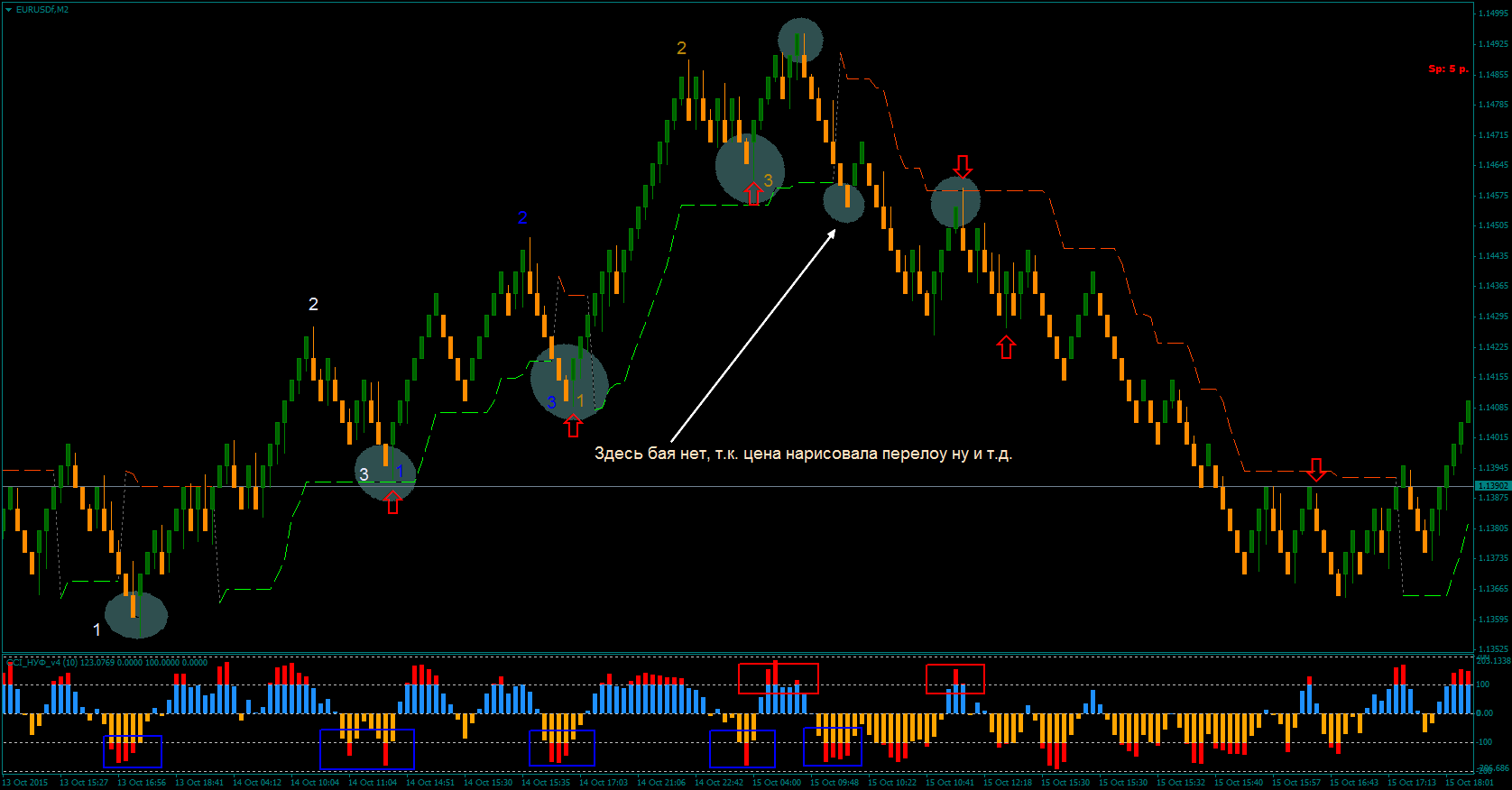Click price scale value 1.13805
The height and width of the screenshot is (790, 1512).
(1493, 528)
